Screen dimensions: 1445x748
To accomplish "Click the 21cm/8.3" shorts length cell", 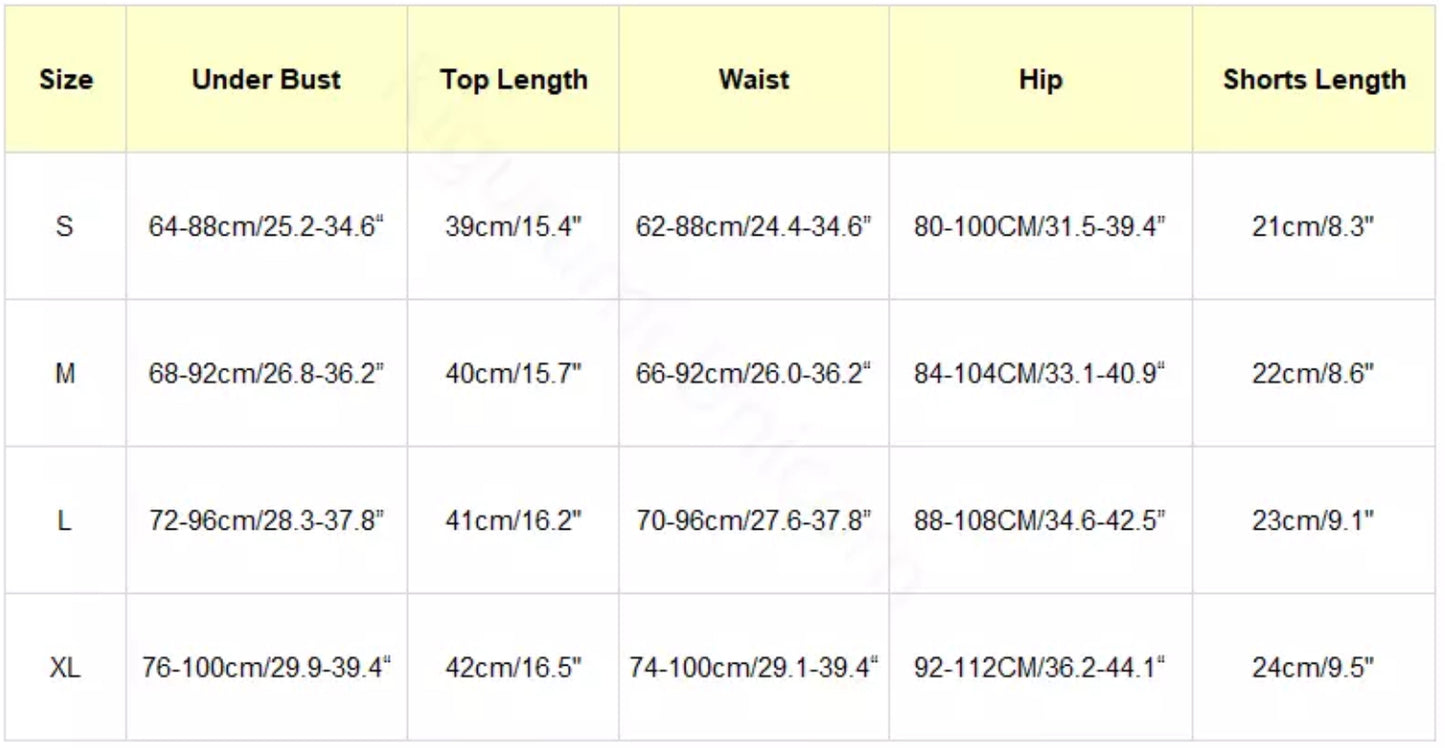I will pyautogui.click(x=1313, y=227).
